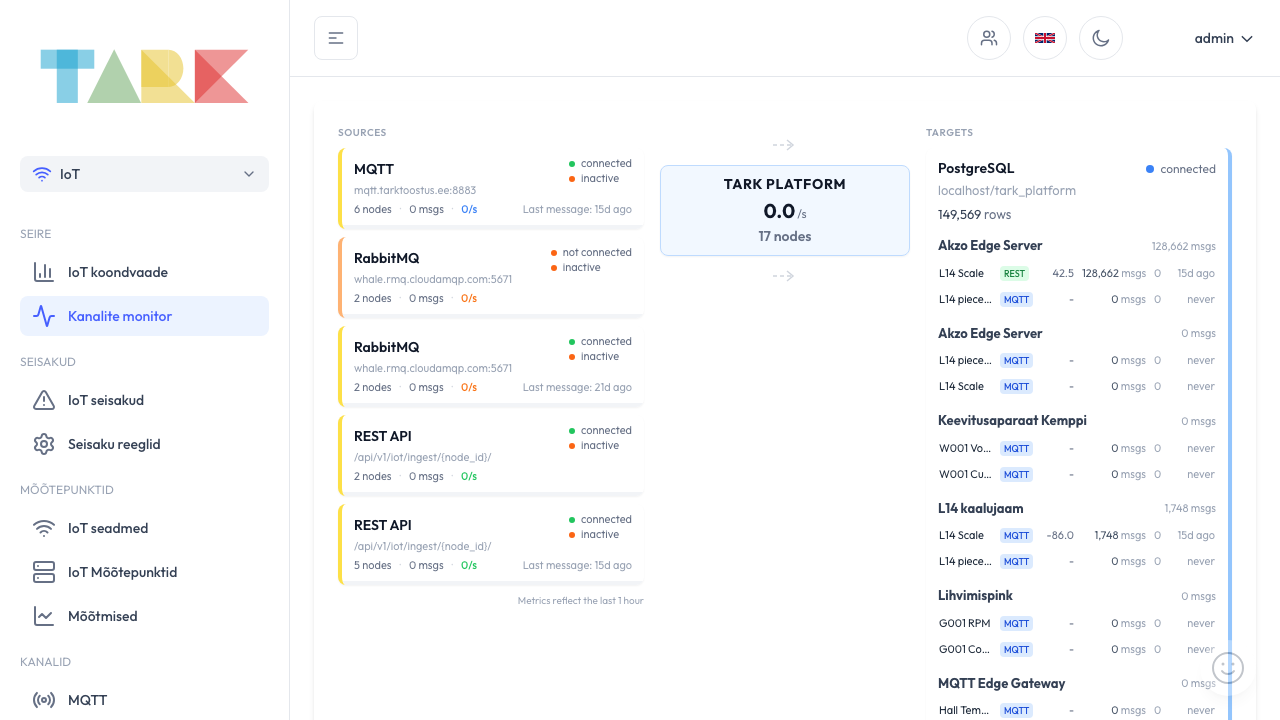Select the not connected RabbitMQ source card
This screenshot has width=1280, height=720.
[x=491, y=276]
